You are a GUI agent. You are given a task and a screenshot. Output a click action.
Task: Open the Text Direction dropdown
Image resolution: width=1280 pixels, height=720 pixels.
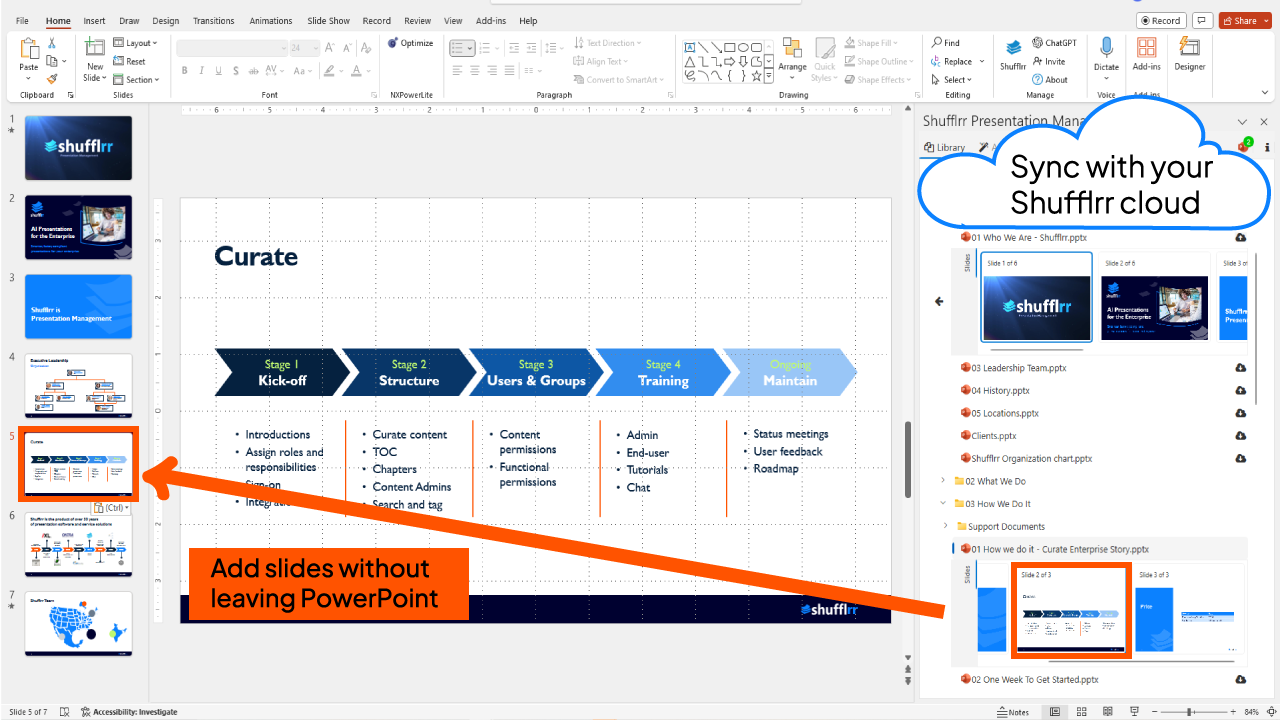(x=610, y=43)
